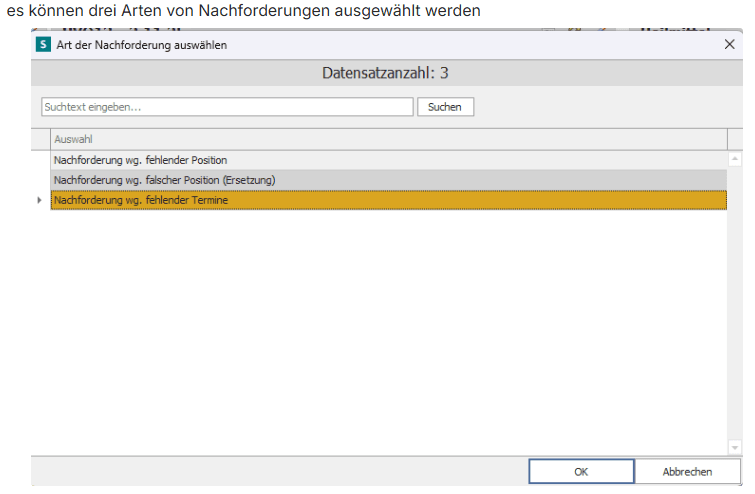This screenshot has height=494, width=755.
Task: Click the current-row indicator arrow beside the Termine row
Action: (x=39, y=200)
